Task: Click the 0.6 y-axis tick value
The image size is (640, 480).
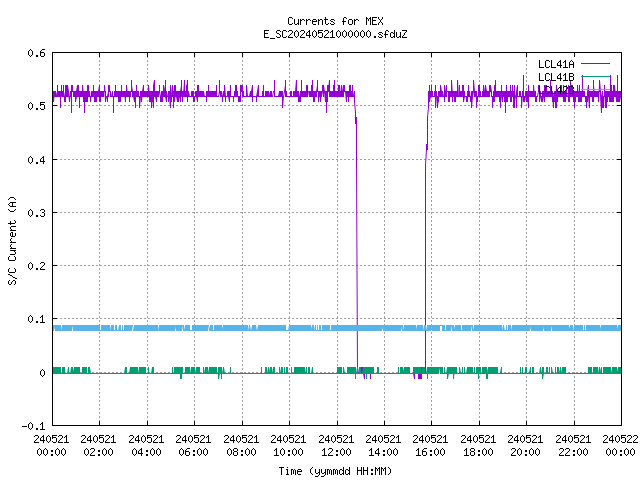Action: point(36,53)
